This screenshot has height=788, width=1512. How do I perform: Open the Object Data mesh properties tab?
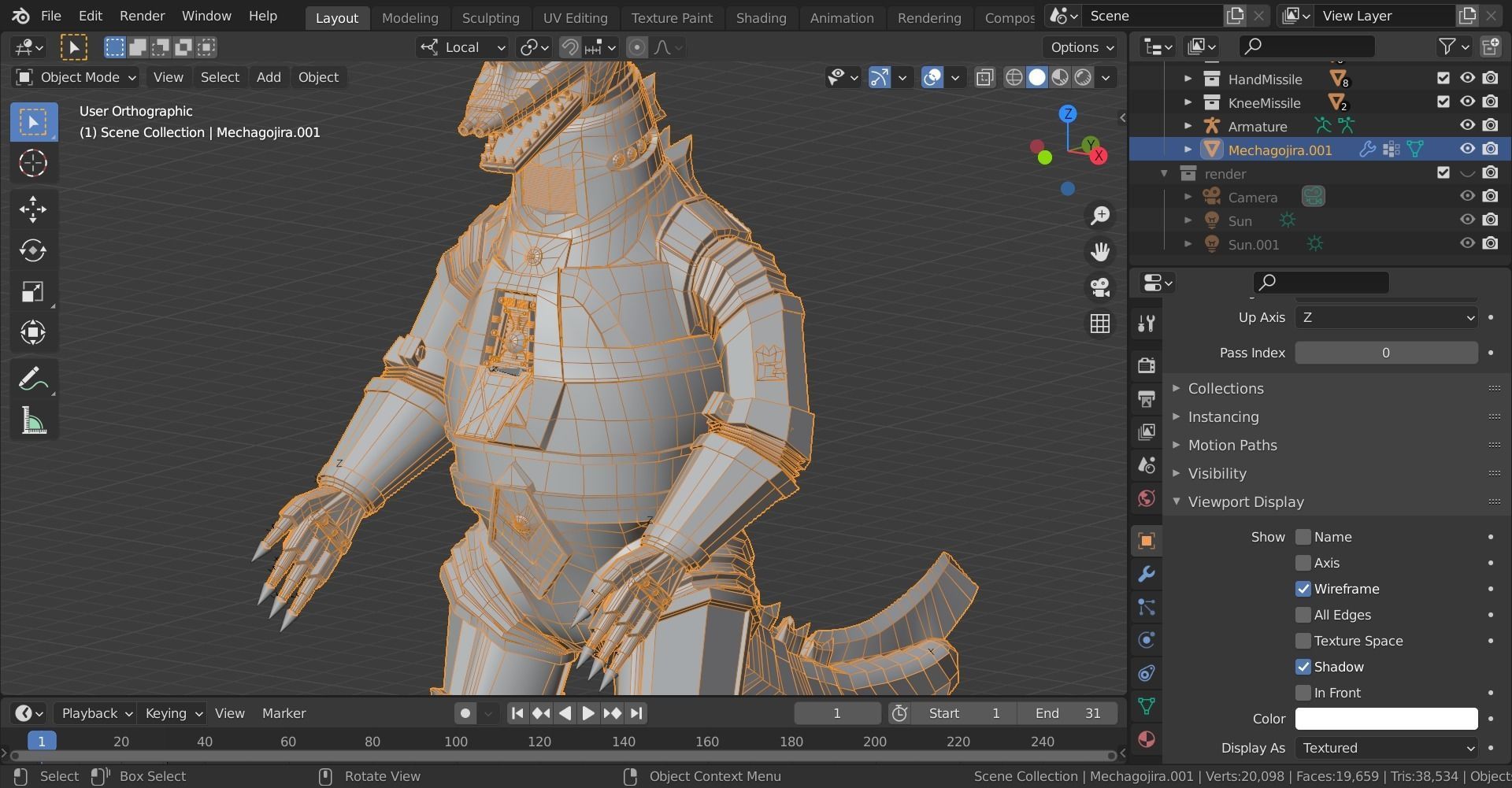click(x=1147, y=705)
